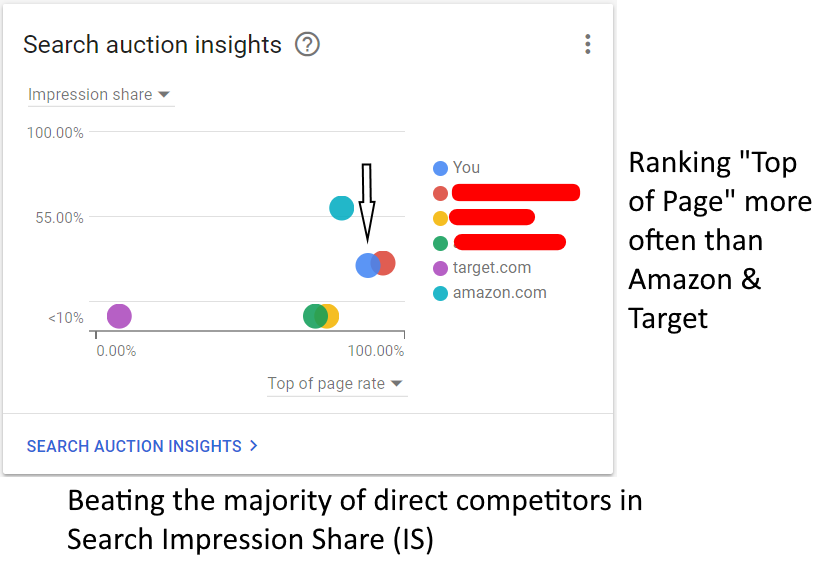Select the amazon.com legend label

500,292
